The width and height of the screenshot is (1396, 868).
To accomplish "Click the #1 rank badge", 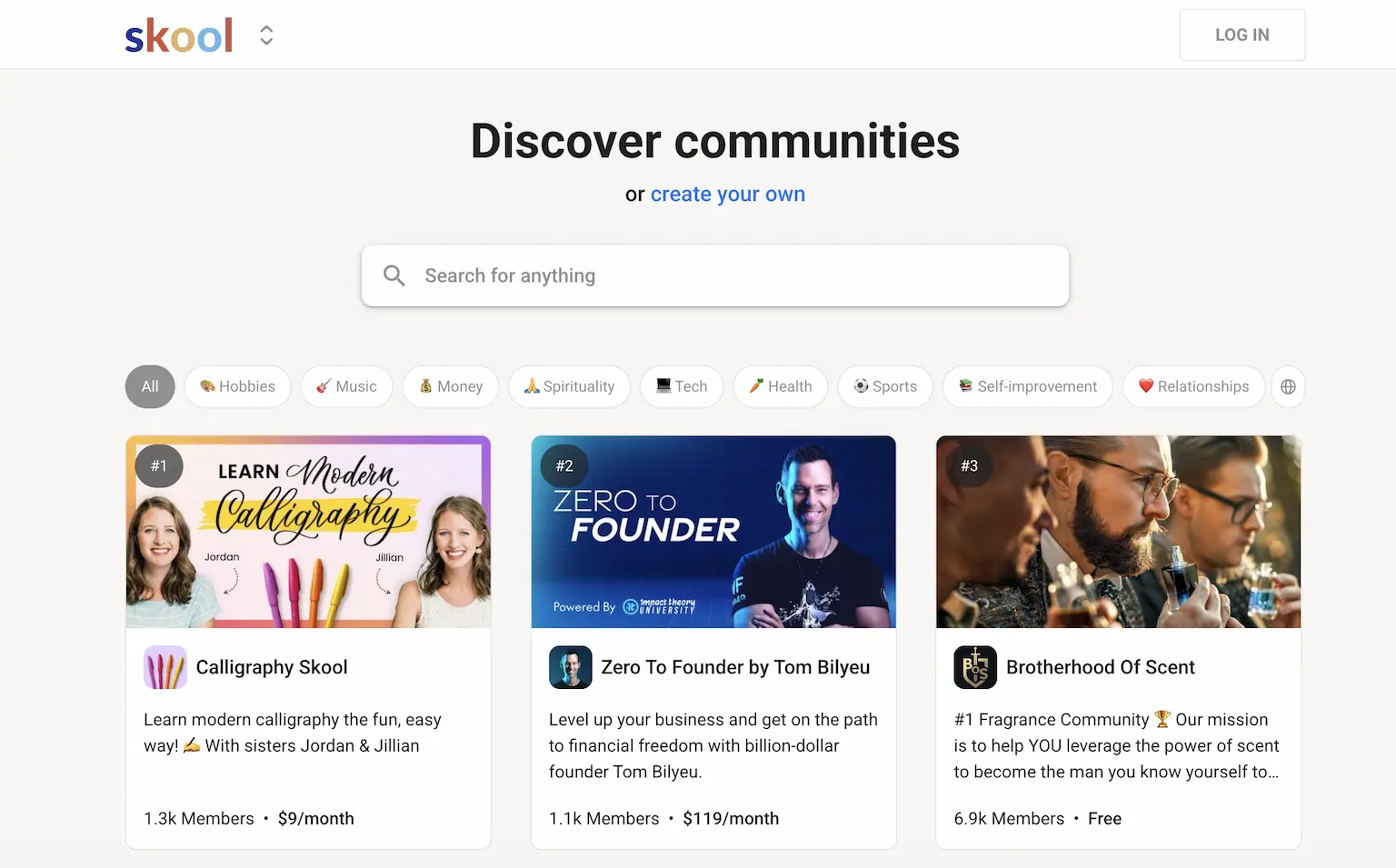I will 159,465.
